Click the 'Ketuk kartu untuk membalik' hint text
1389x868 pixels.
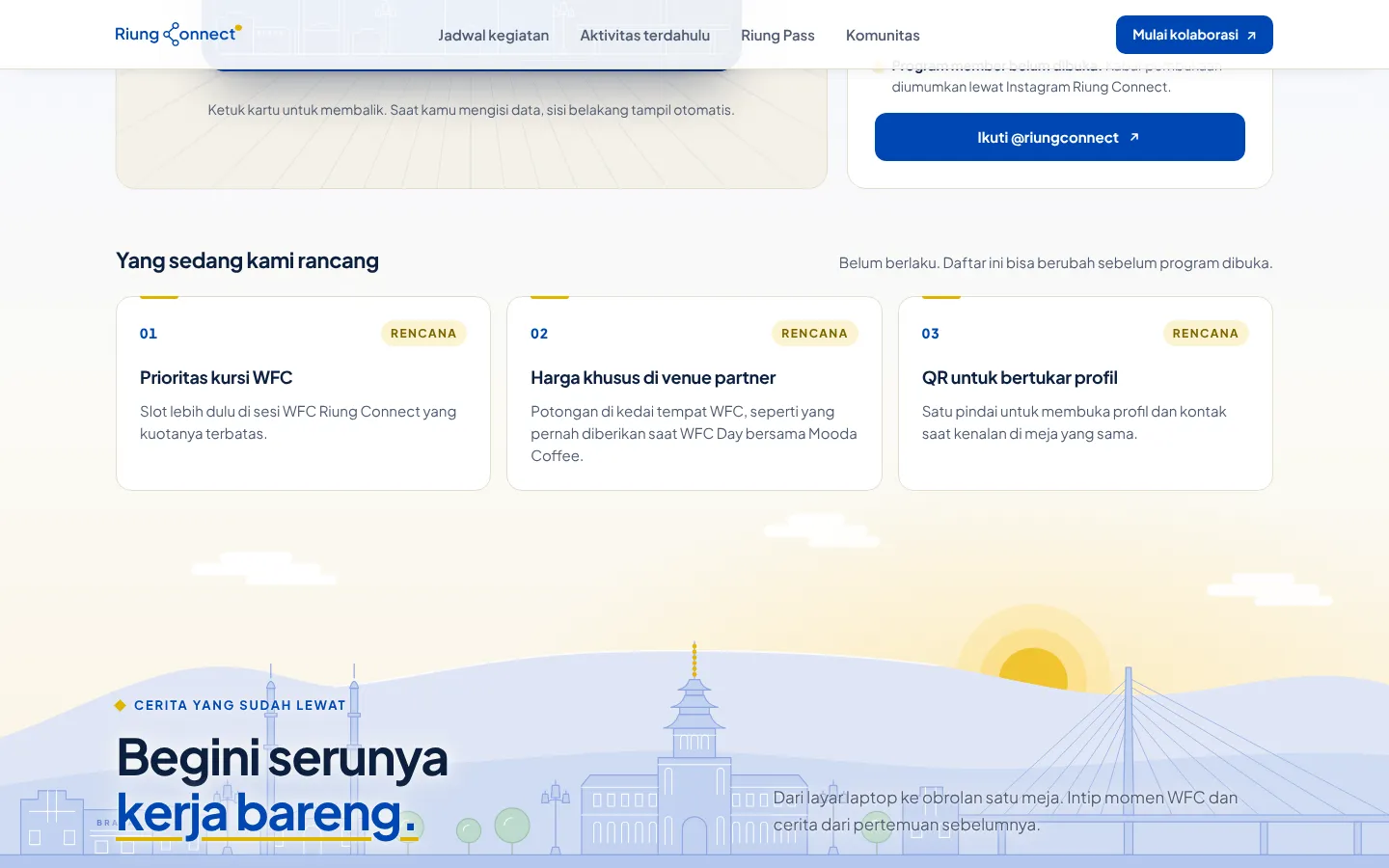471,110
